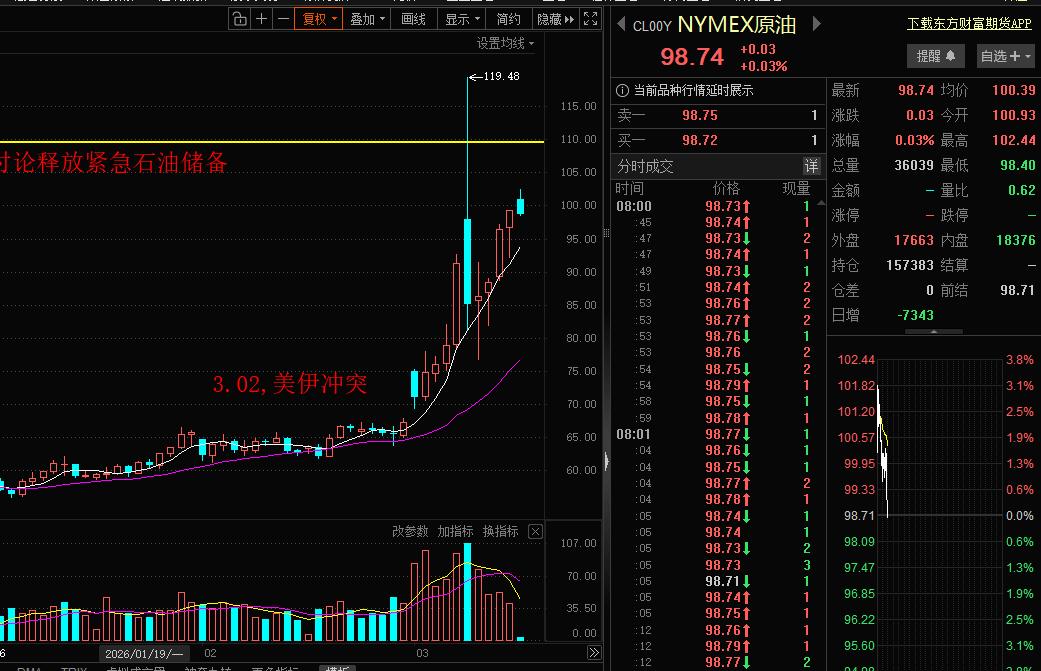The height and width of the screenshot is (671, 1041).
Task: Select the 画线 drawing tool button
Action: pyautogui.click(x=414, y=19)
